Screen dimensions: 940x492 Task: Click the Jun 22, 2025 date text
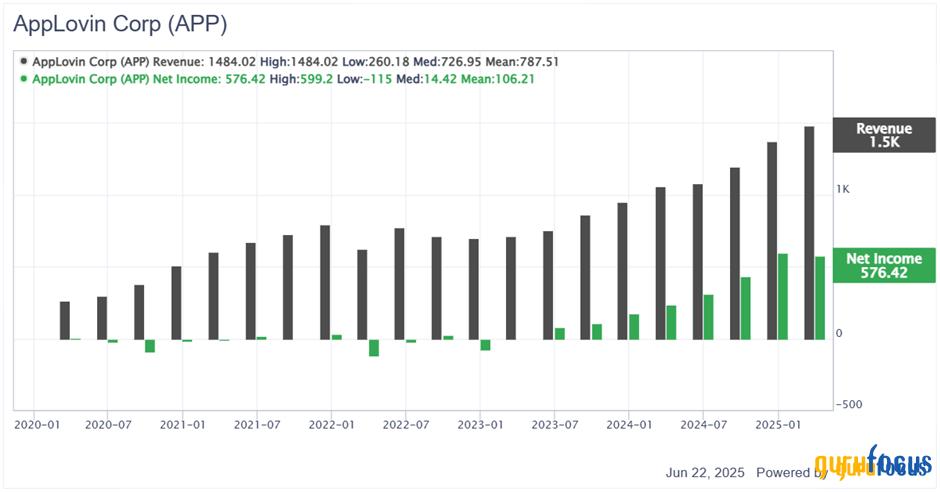[x=705, y=473]
